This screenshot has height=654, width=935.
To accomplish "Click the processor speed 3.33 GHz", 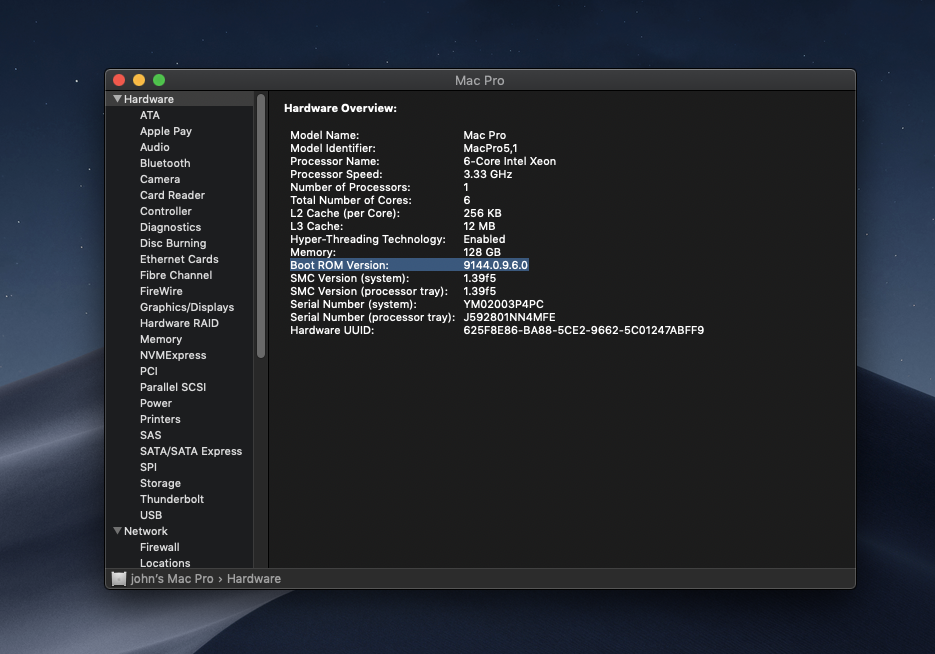I will coord(488,175).
